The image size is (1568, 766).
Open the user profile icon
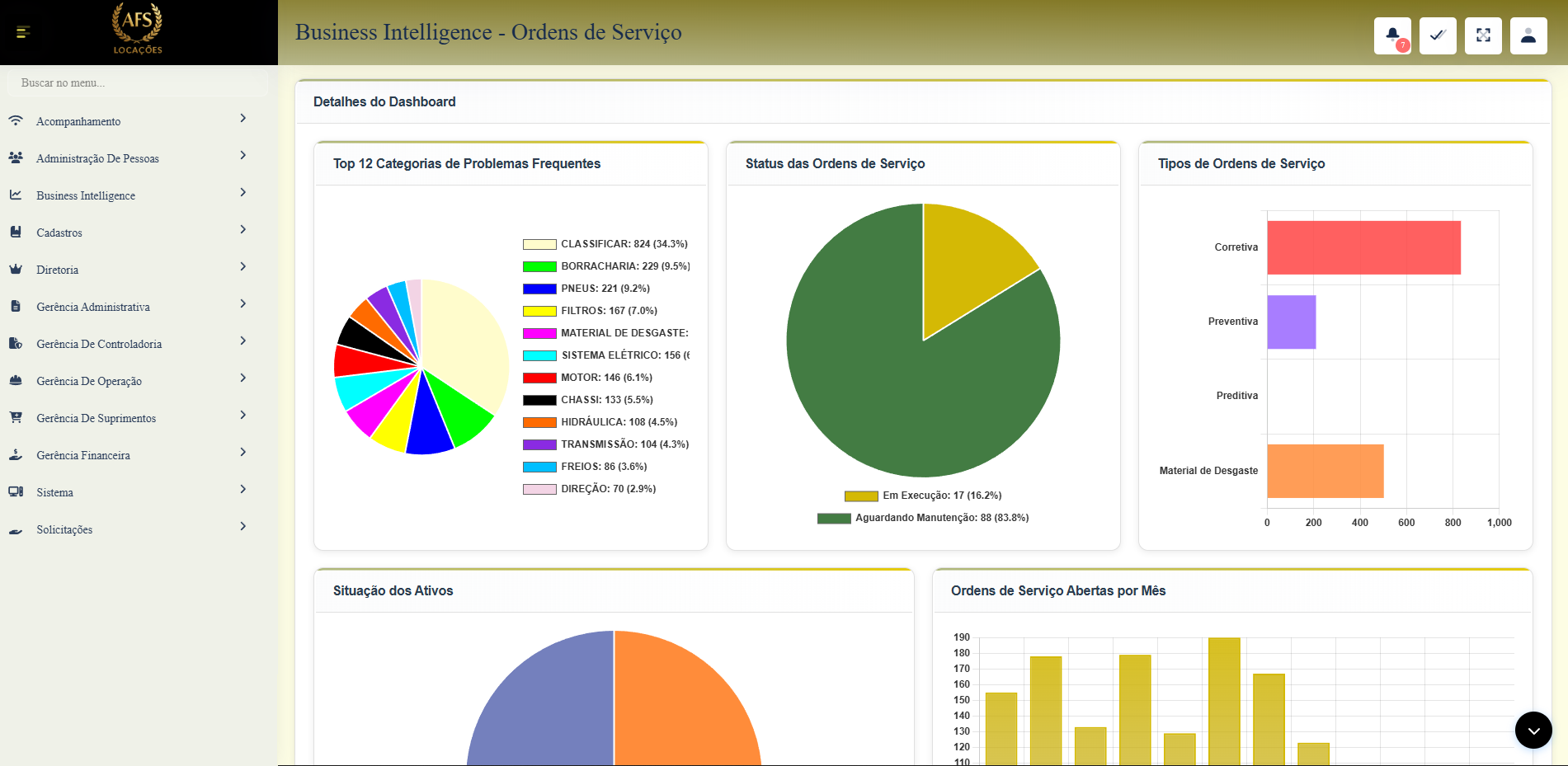1528,35
